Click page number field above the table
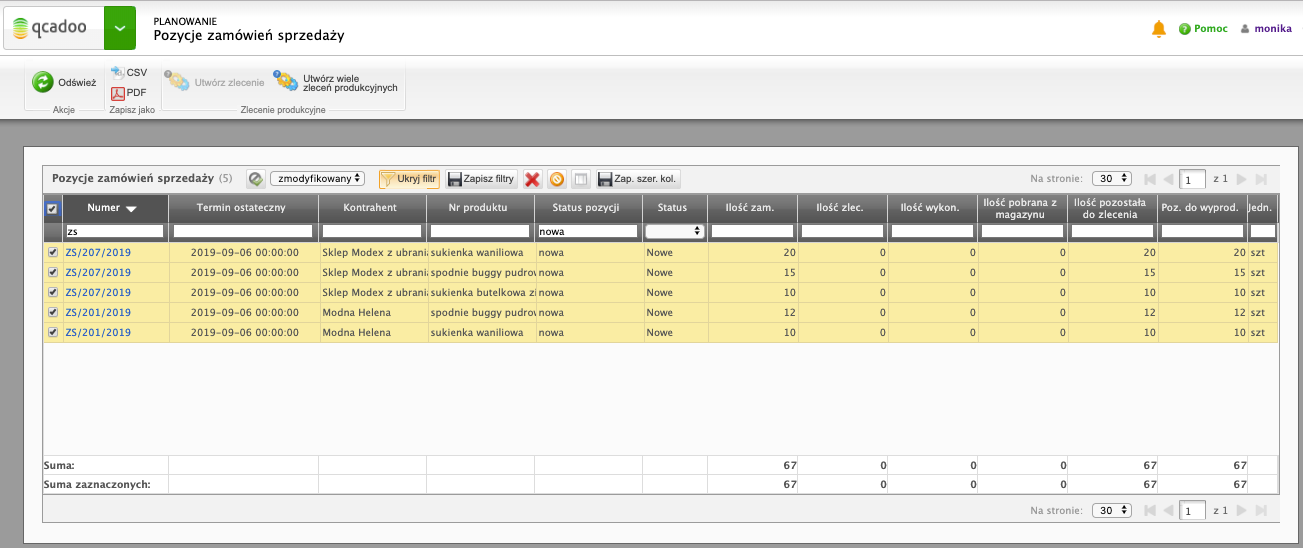Viewport: 1303px width, 548px height. coord(1192,179)
